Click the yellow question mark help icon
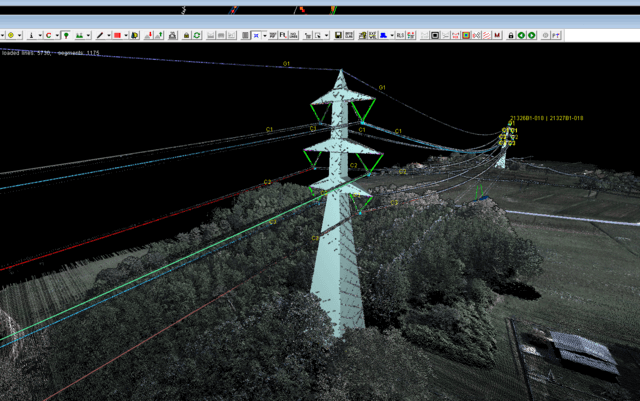 362,36
